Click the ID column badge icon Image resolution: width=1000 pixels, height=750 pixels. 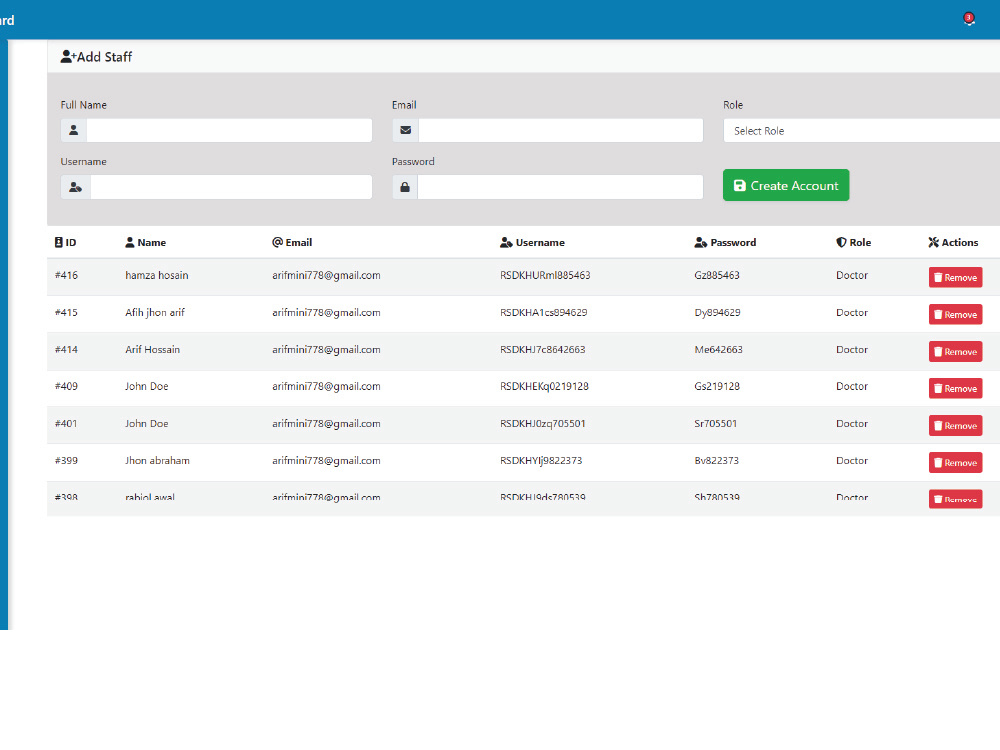[59, 242]
